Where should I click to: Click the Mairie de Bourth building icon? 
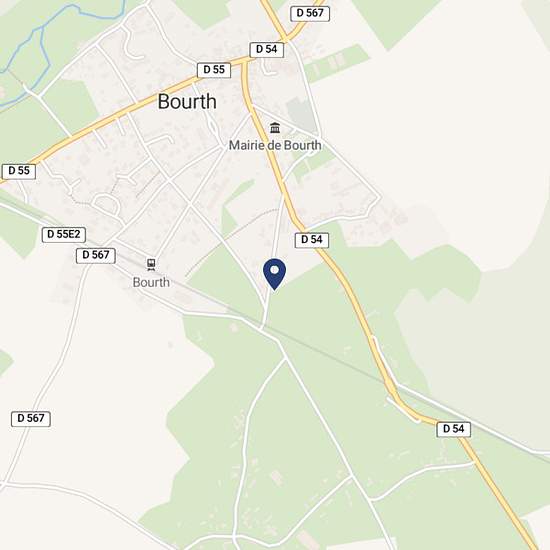coord(275,128)
